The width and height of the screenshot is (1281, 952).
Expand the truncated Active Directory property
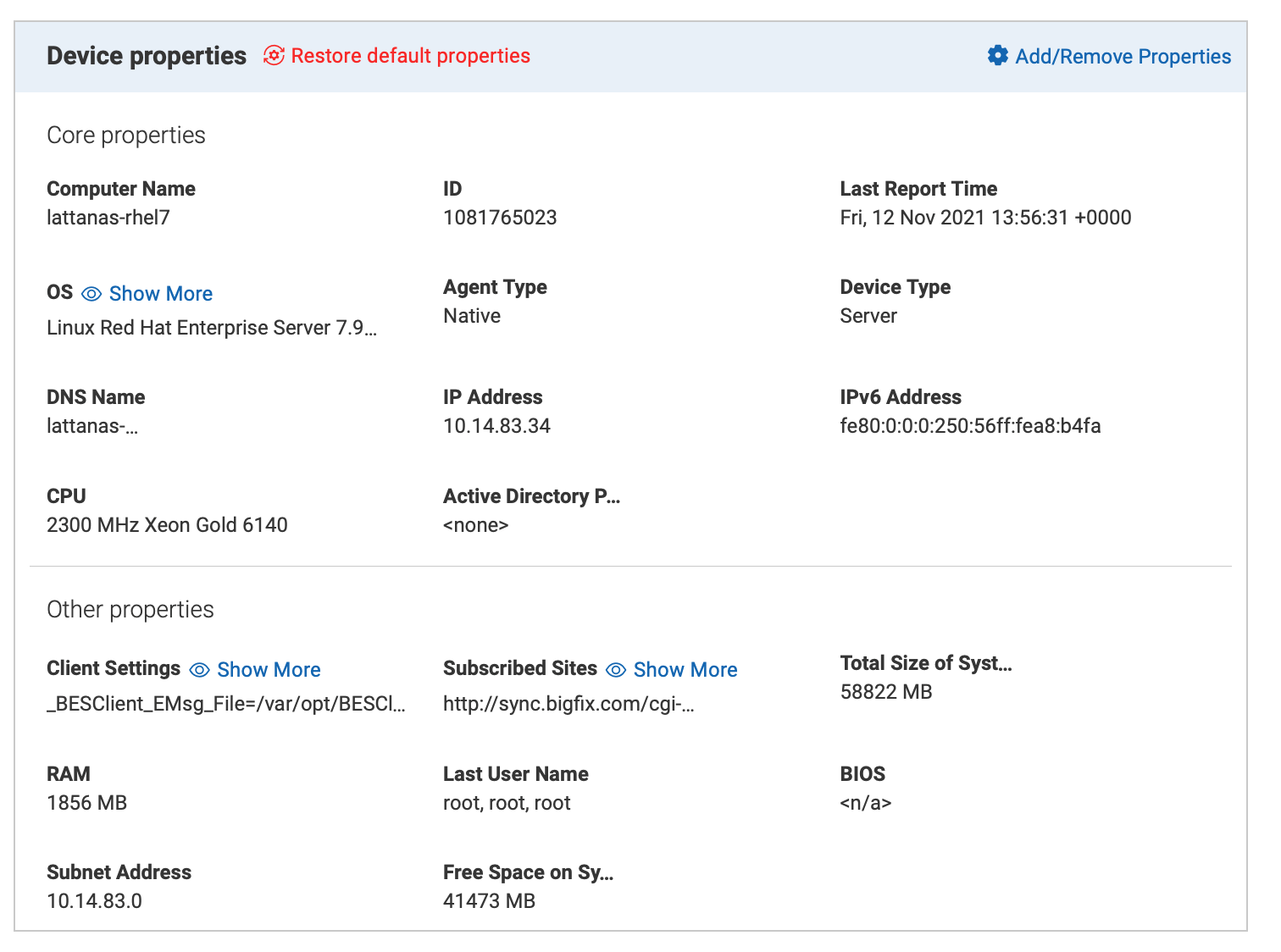pyautogui.click(x=532, y=496)
